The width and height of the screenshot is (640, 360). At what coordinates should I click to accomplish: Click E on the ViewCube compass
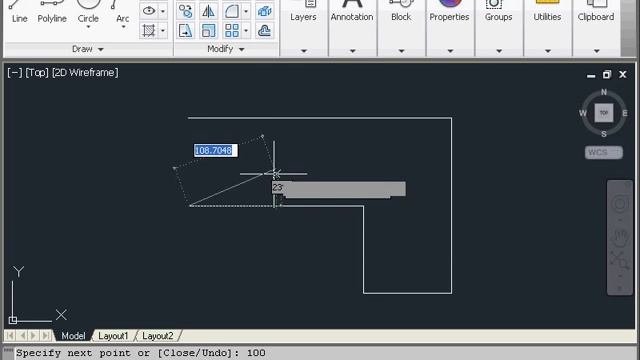624,113
